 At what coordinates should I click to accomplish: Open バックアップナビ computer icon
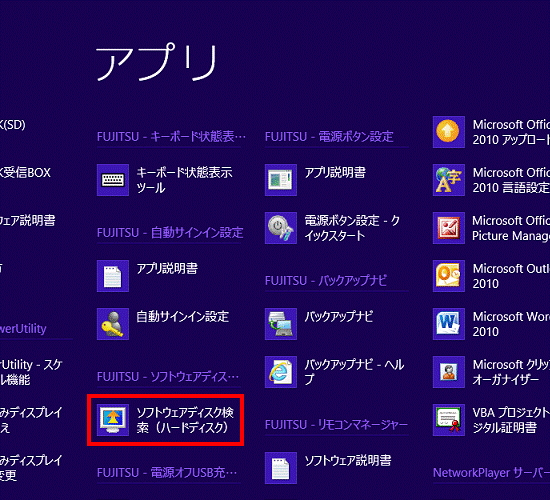(x=281, y=324)
